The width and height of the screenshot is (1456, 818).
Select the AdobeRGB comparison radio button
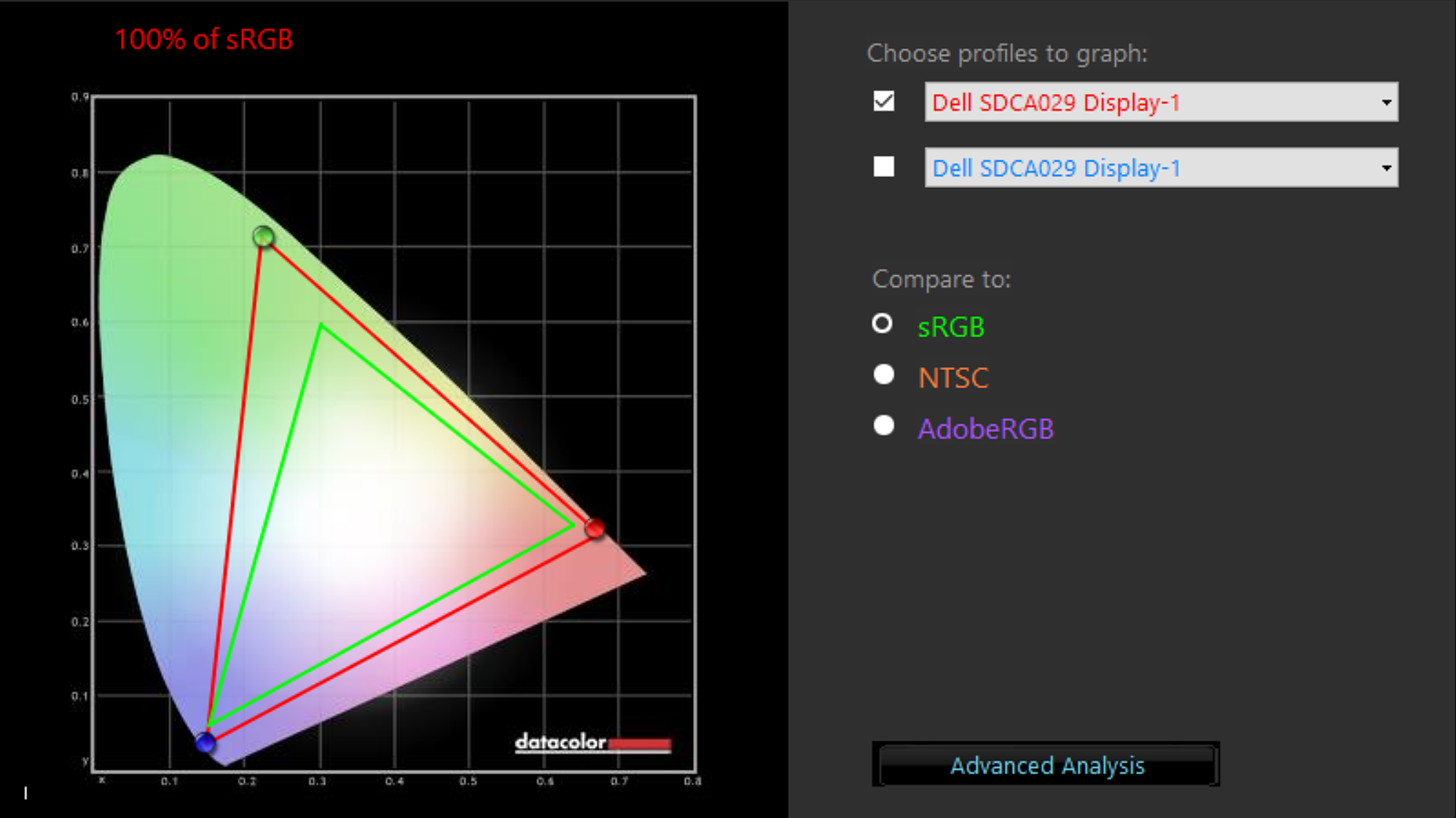884,425
